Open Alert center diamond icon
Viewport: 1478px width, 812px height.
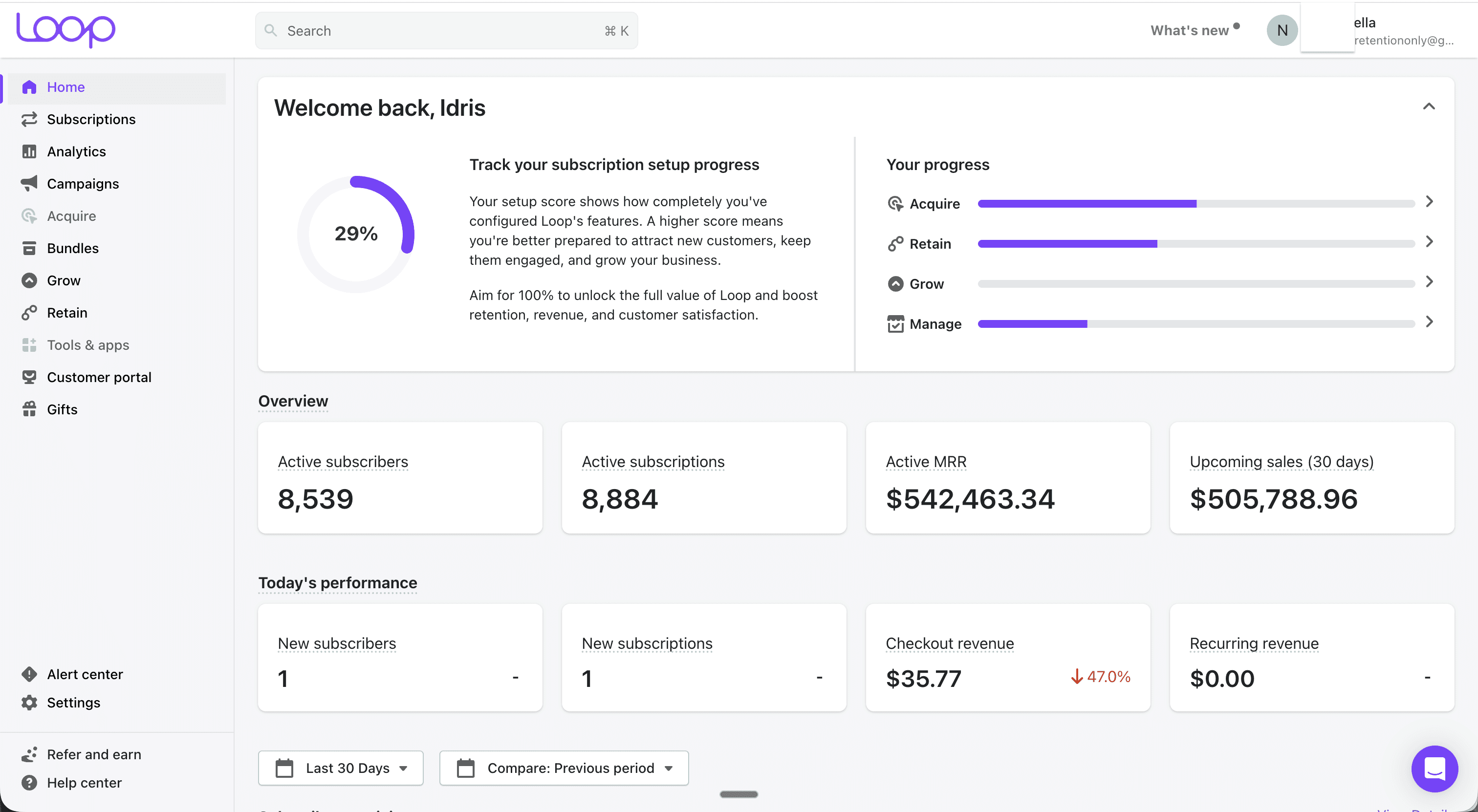29,674
